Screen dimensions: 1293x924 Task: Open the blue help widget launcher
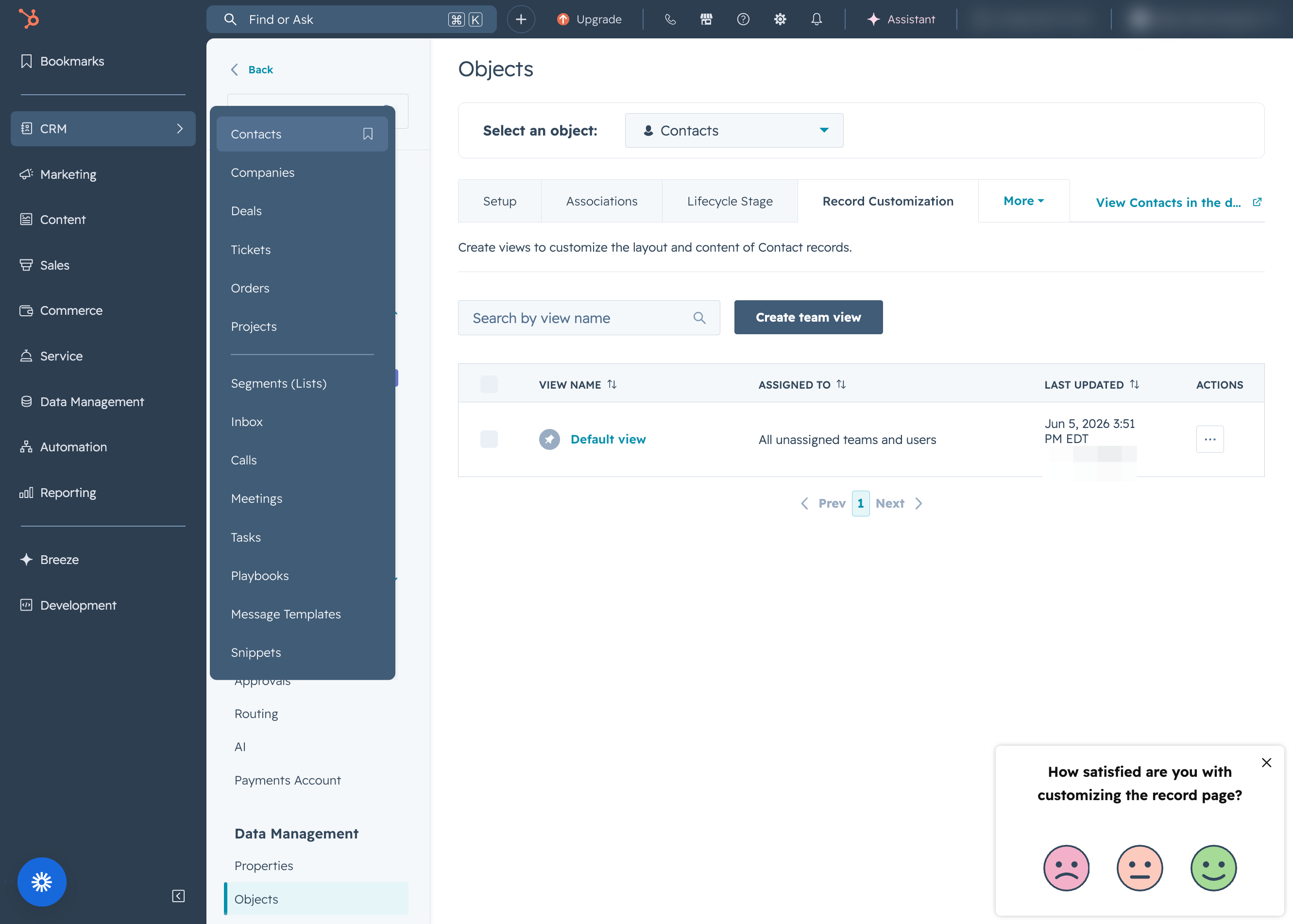pos(41,882)
